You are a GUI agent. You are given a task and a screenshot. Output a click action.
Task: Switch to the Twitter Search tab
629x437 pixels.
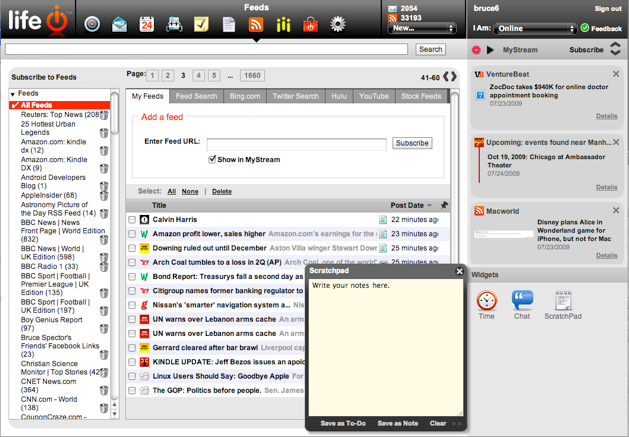[295, 97]
